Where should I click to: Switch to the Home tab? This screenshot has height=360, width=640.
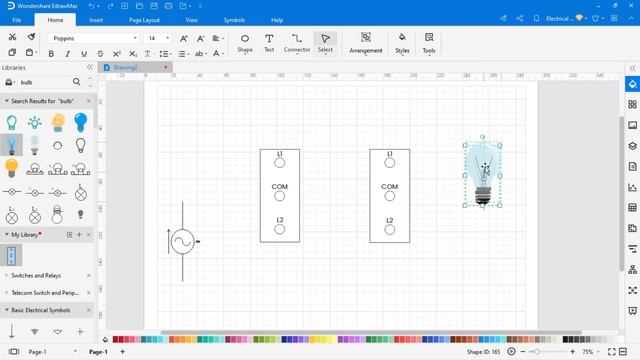(x=55, y=20)
